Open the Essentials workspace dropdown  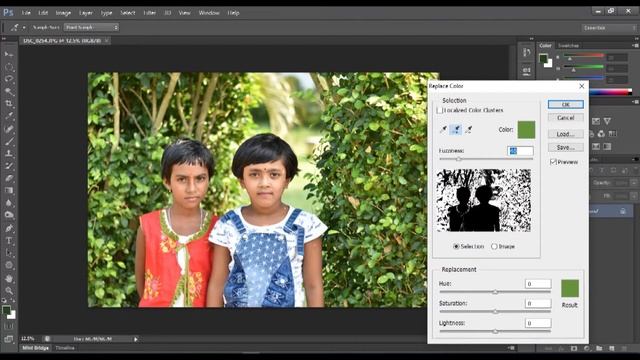click(x=609, y=28)
